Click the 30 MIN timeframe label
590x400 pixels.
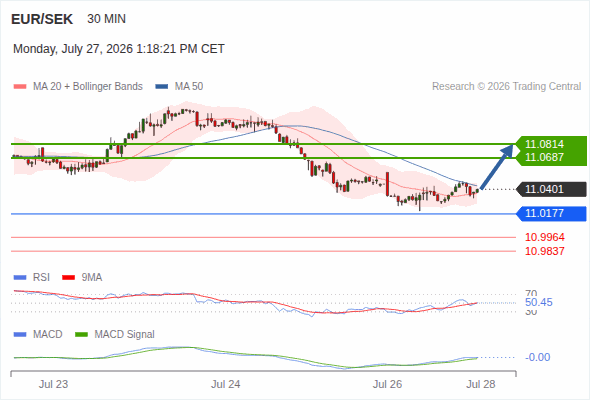106,19
